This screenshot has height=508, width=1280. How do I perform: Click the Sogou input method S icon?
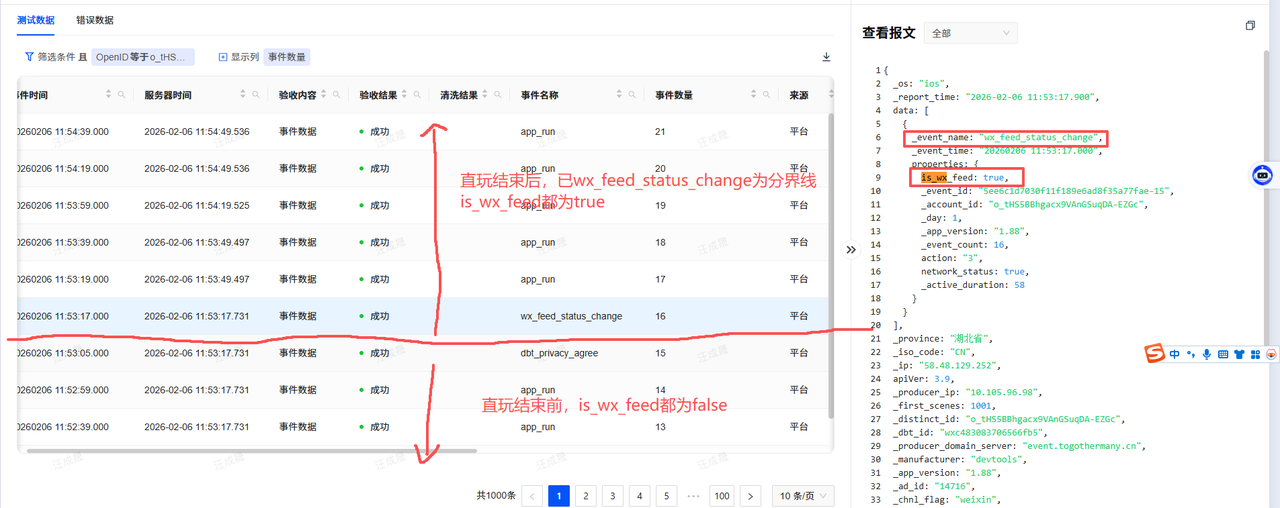(1155, 354)
